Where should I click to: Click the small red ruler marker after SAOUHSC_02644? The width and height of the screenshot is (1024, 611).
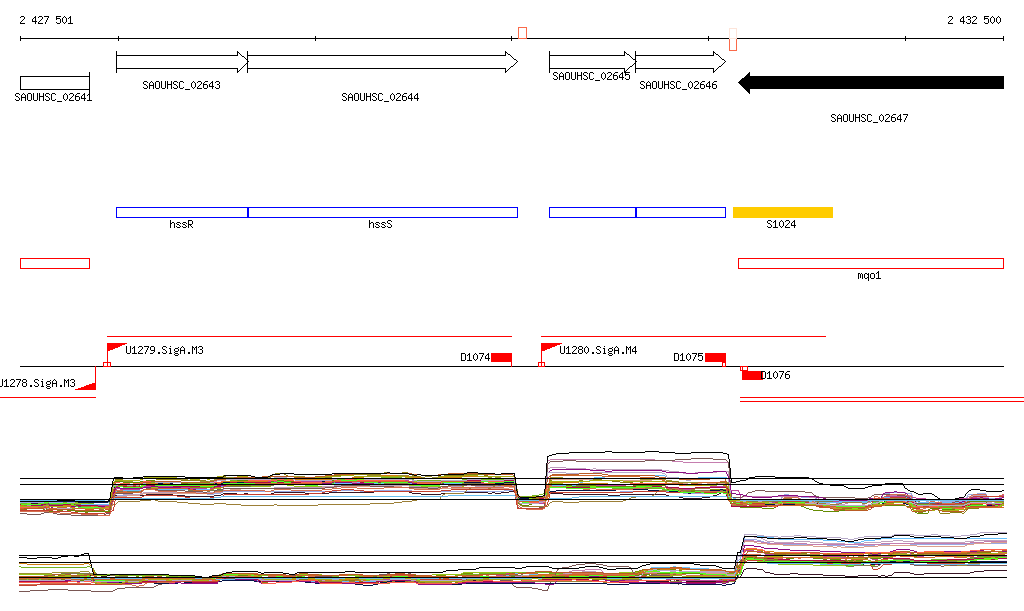click(522, 33)
